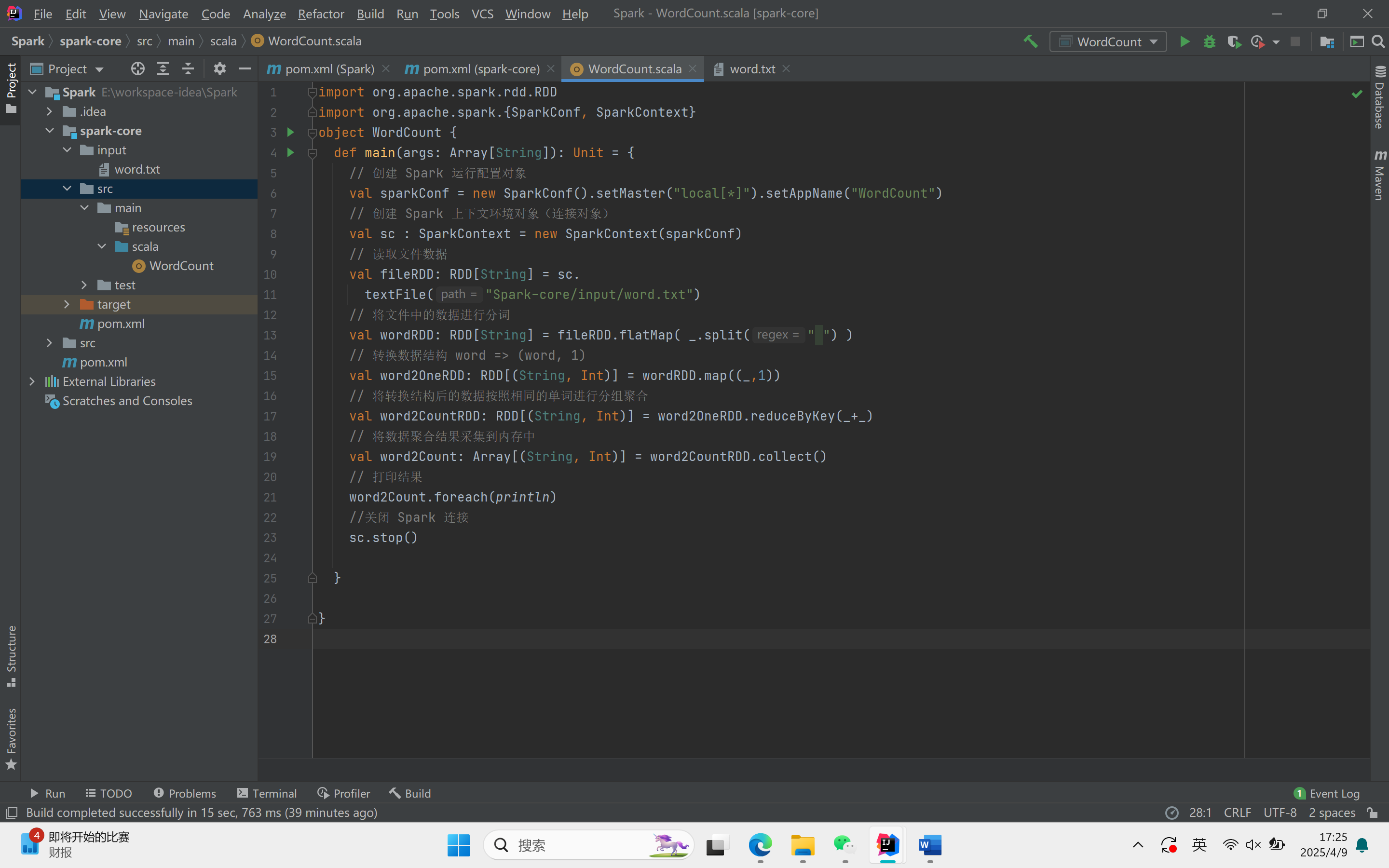
Task: Expand the .idea folder
Action: [x=50, y=111]
